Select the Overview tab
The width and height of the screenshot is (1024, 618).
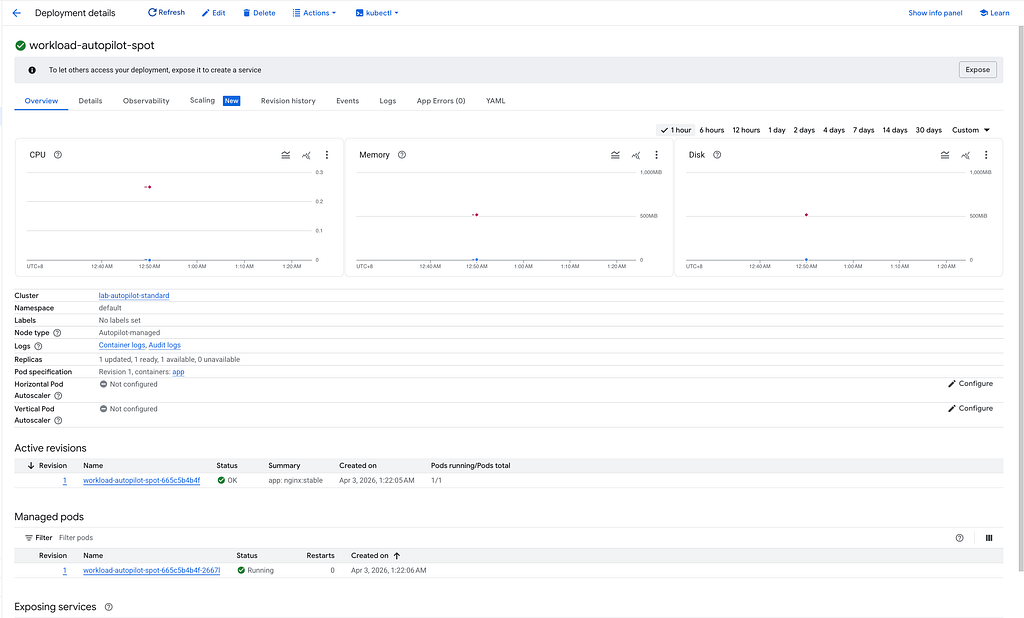[41, 101]
